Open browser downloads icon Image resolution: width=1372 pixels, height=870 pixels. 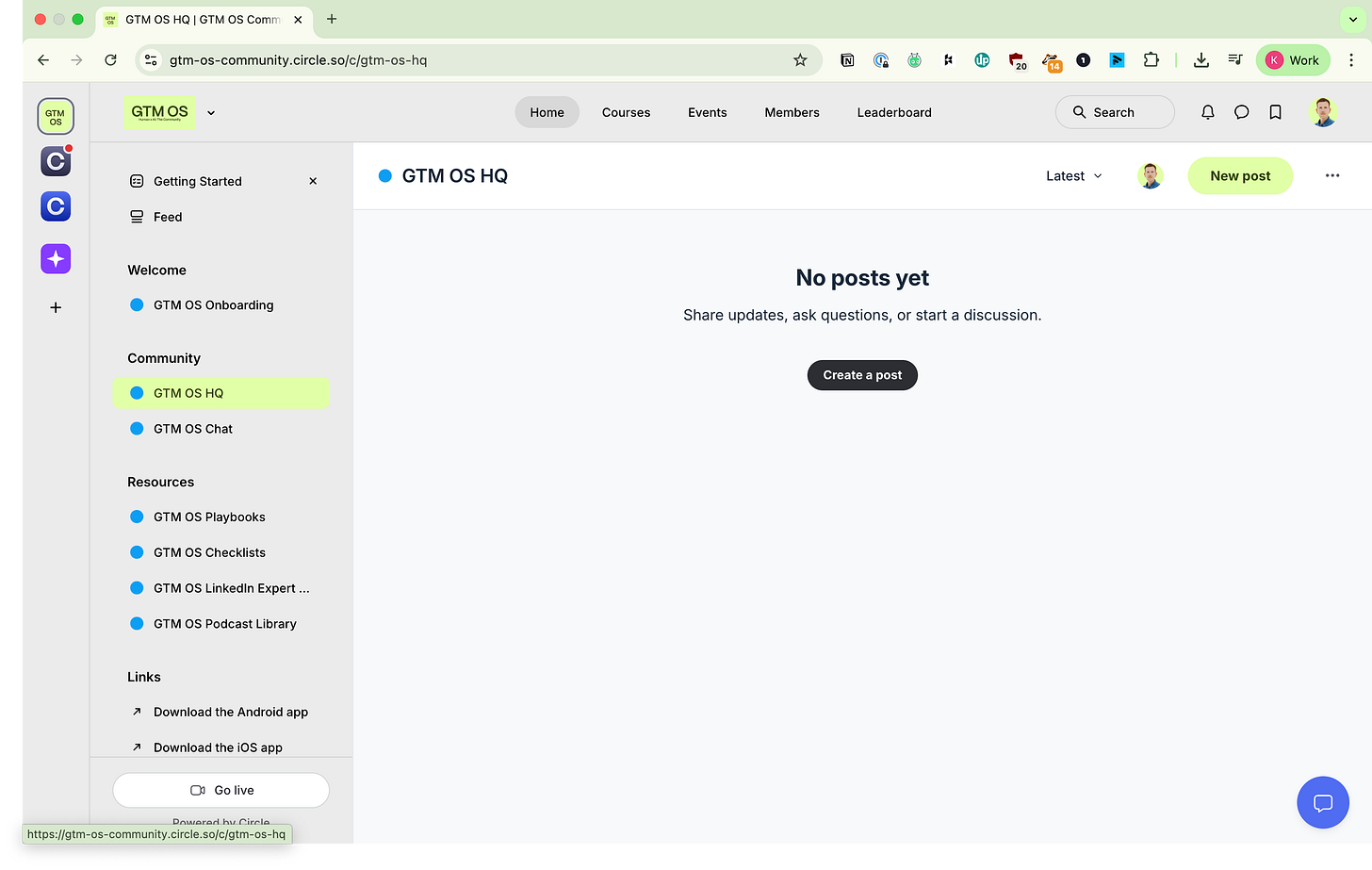coord(1200,60)
